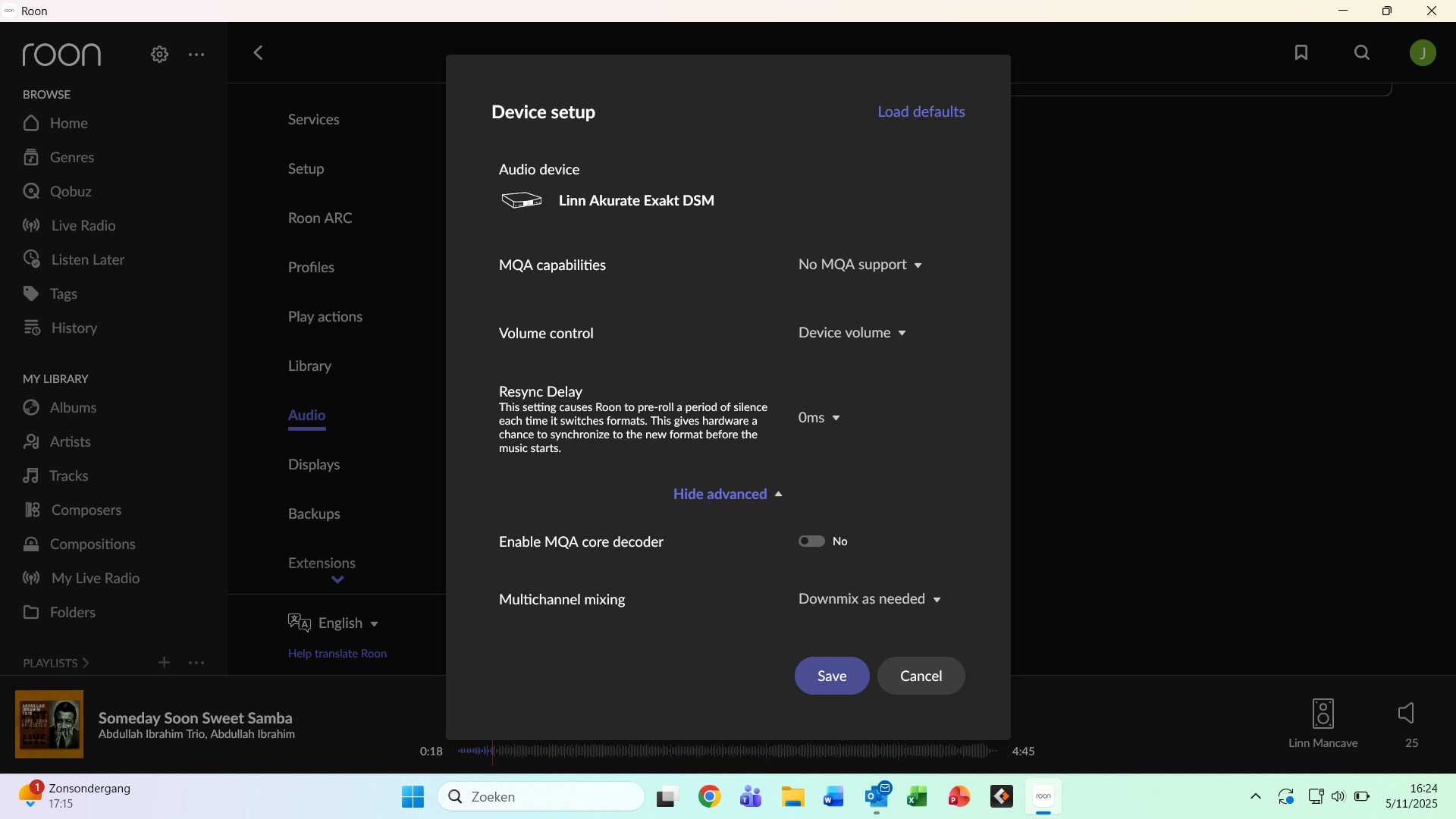Screen dimensions: 1456x819
Task: Click the volume speaker icon showing 25
Action: point(1407,713)
